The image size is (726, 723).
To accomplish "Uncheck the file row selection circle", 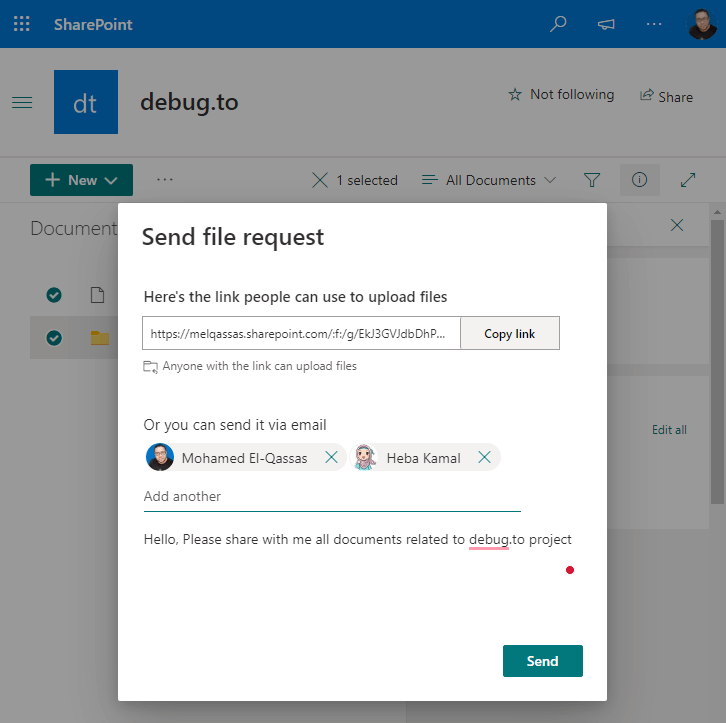I will click(x=54, y=295).
